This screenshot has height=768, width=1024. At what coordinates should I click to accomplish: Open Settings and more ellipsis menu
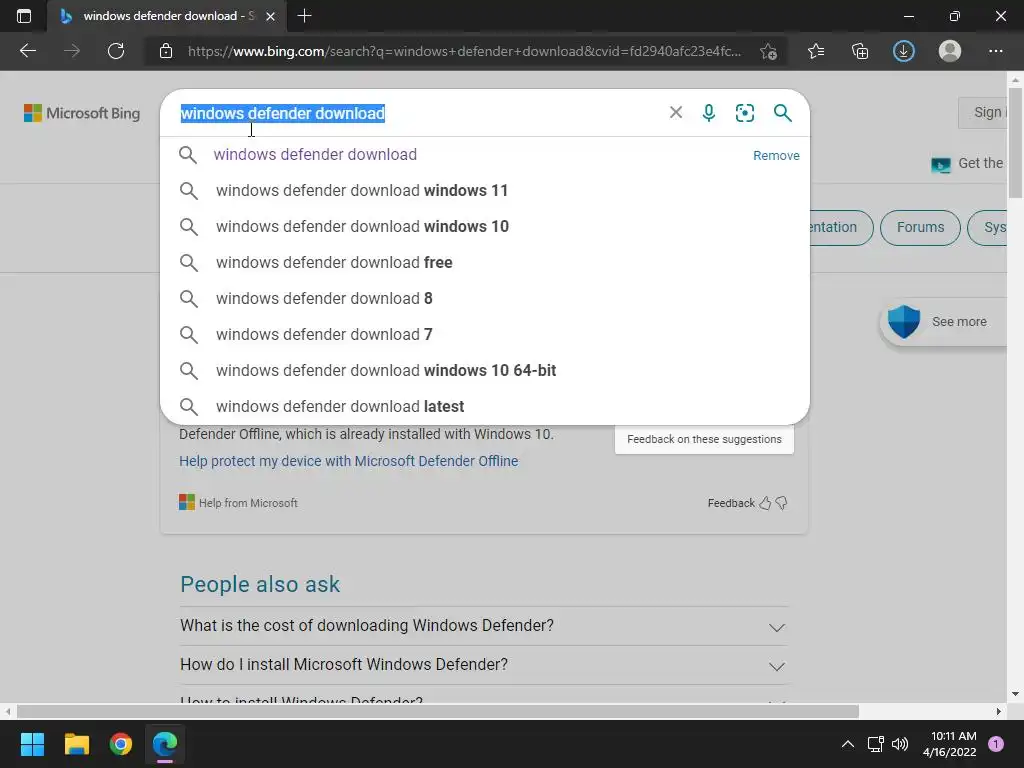coord(995,51)
